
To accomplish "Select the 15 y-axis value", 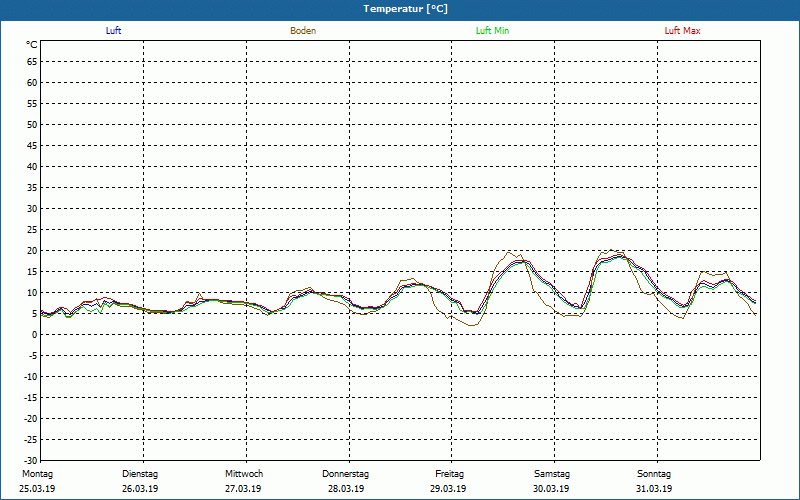I will [32, 271].
